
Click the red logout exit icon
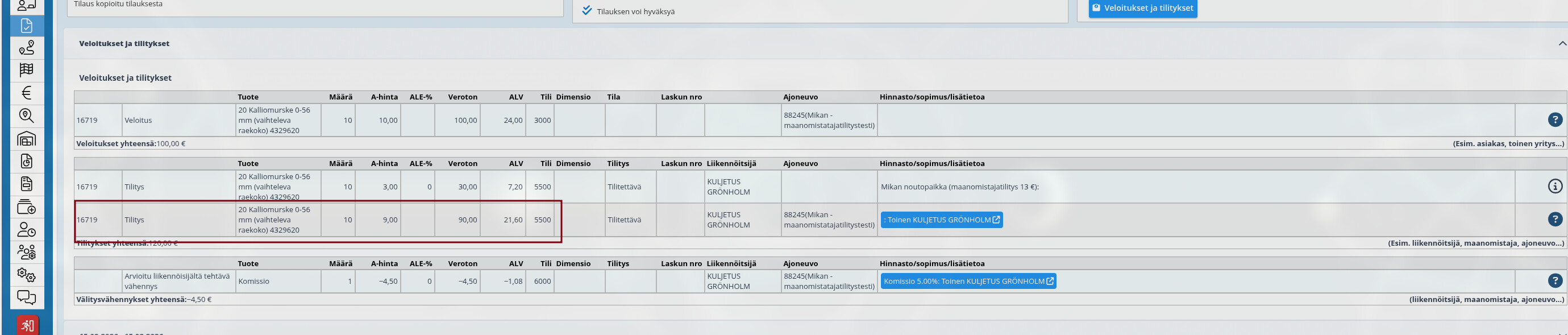pyautogui.click(x=27, y=325)
